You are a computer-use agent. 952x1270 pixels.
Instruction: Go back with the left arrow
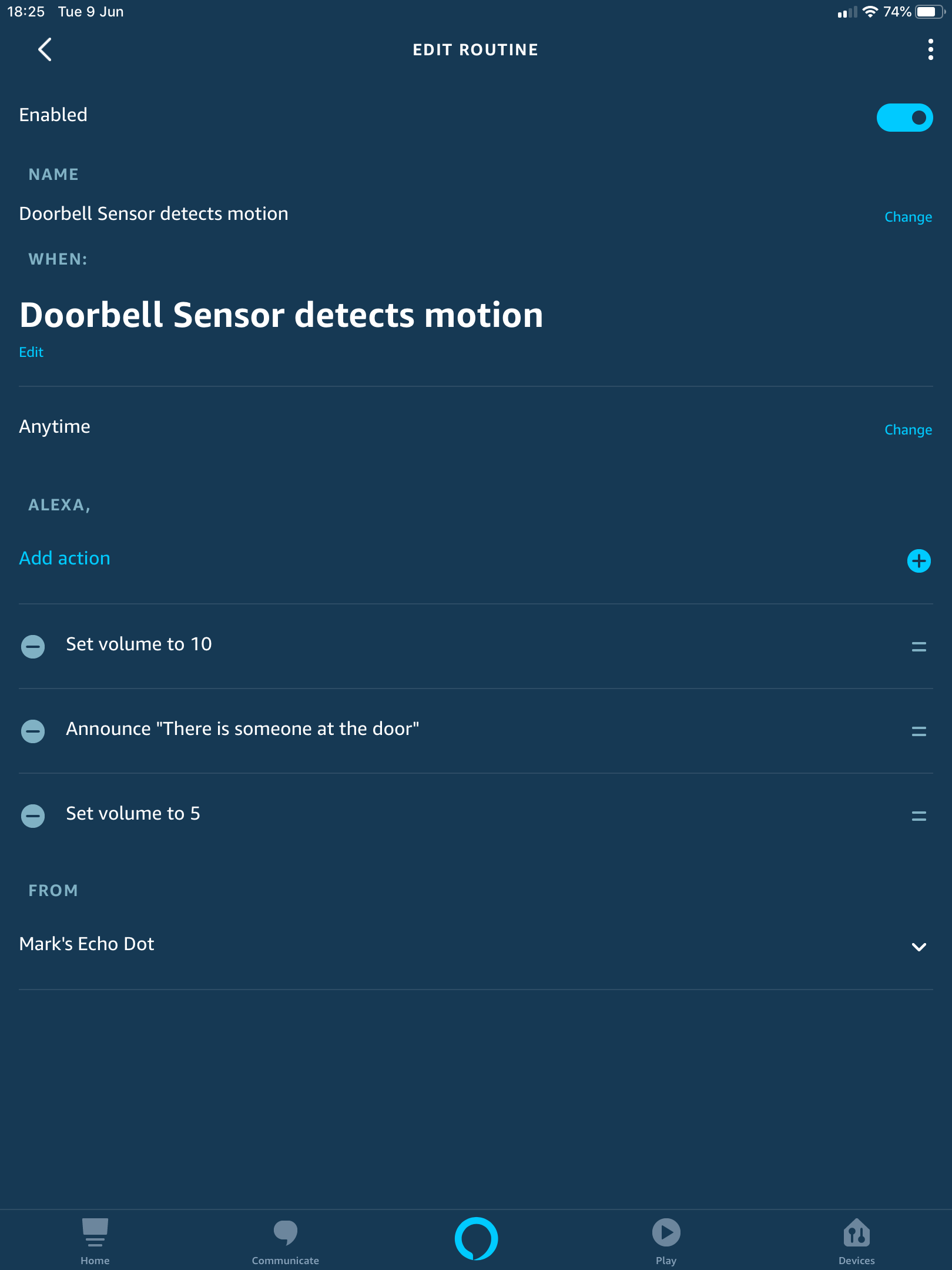(x=45, y=50)
